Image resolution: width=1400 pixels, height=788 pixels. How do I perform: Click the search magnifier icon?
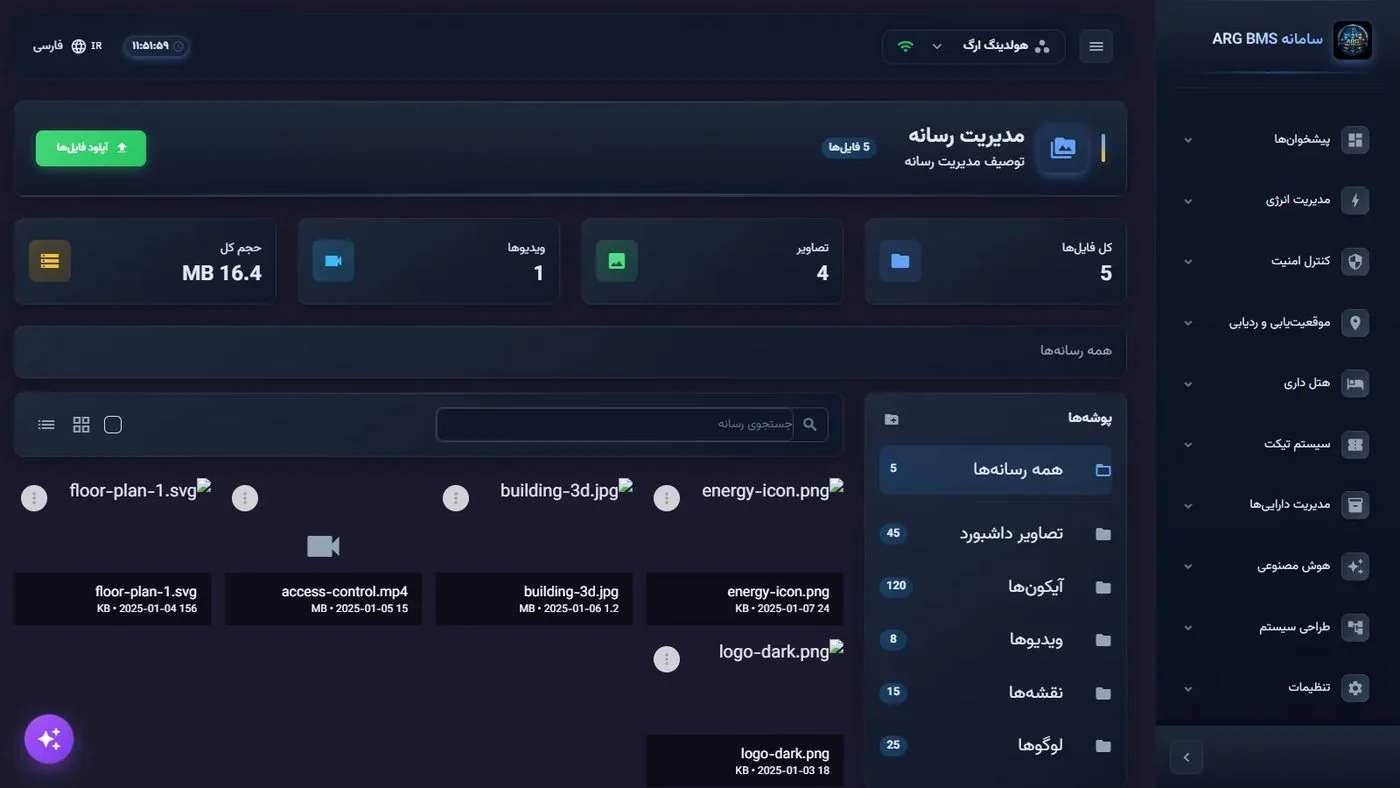810,425
